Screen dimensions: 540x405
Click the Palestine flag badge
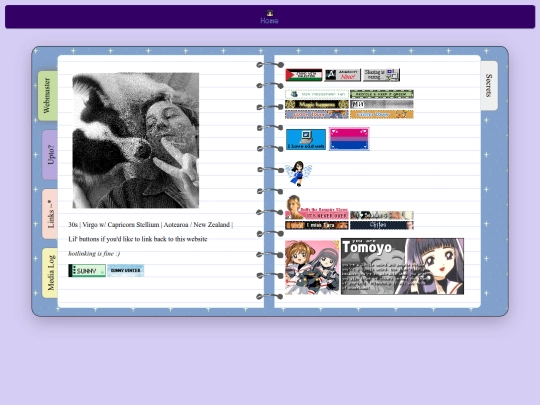pyautogui.click(x=304, y=75)
